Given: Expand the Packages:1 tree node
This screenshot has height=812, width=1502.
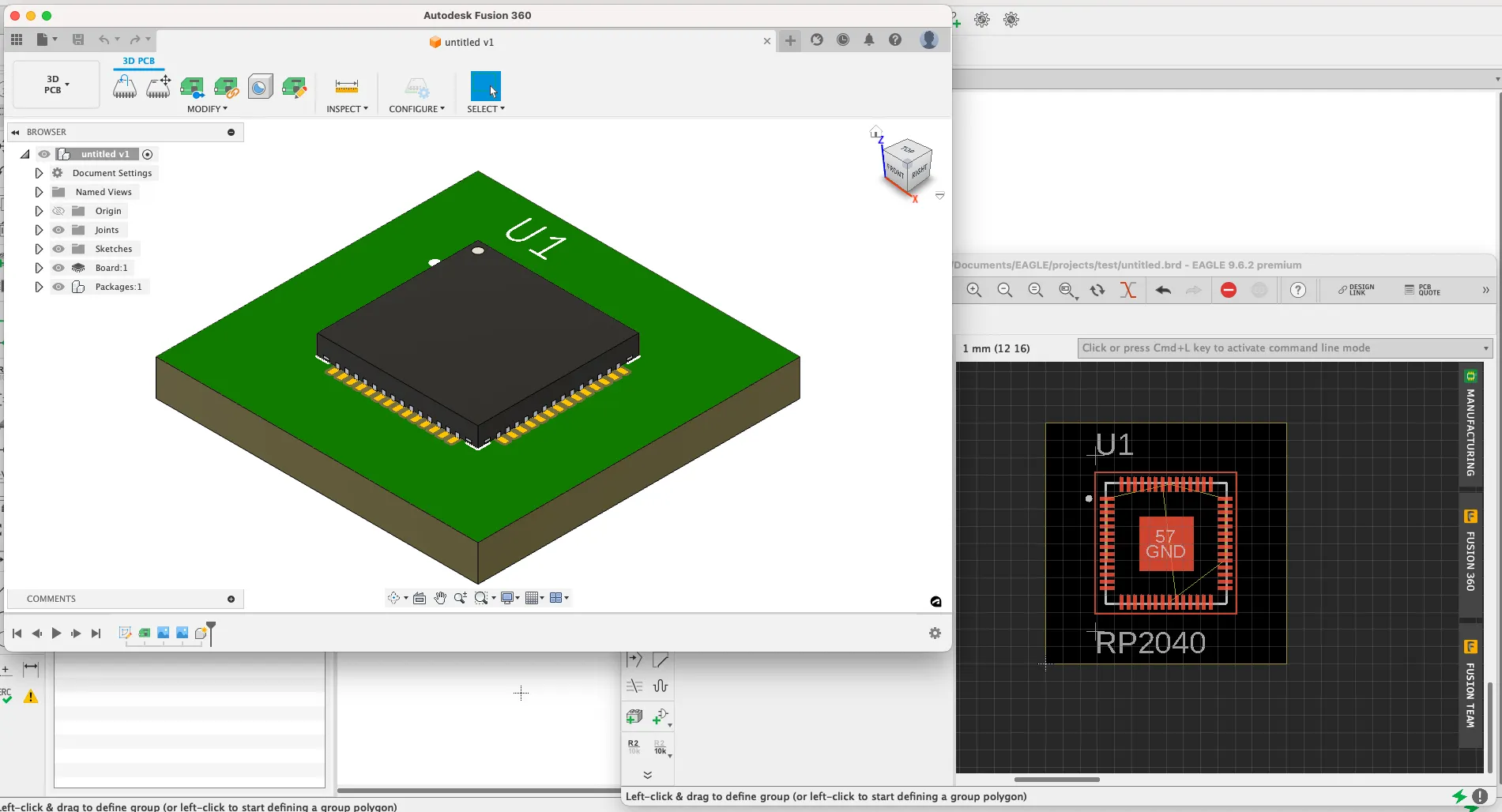Looking at the screenshot, I should (x=39, y=287).
